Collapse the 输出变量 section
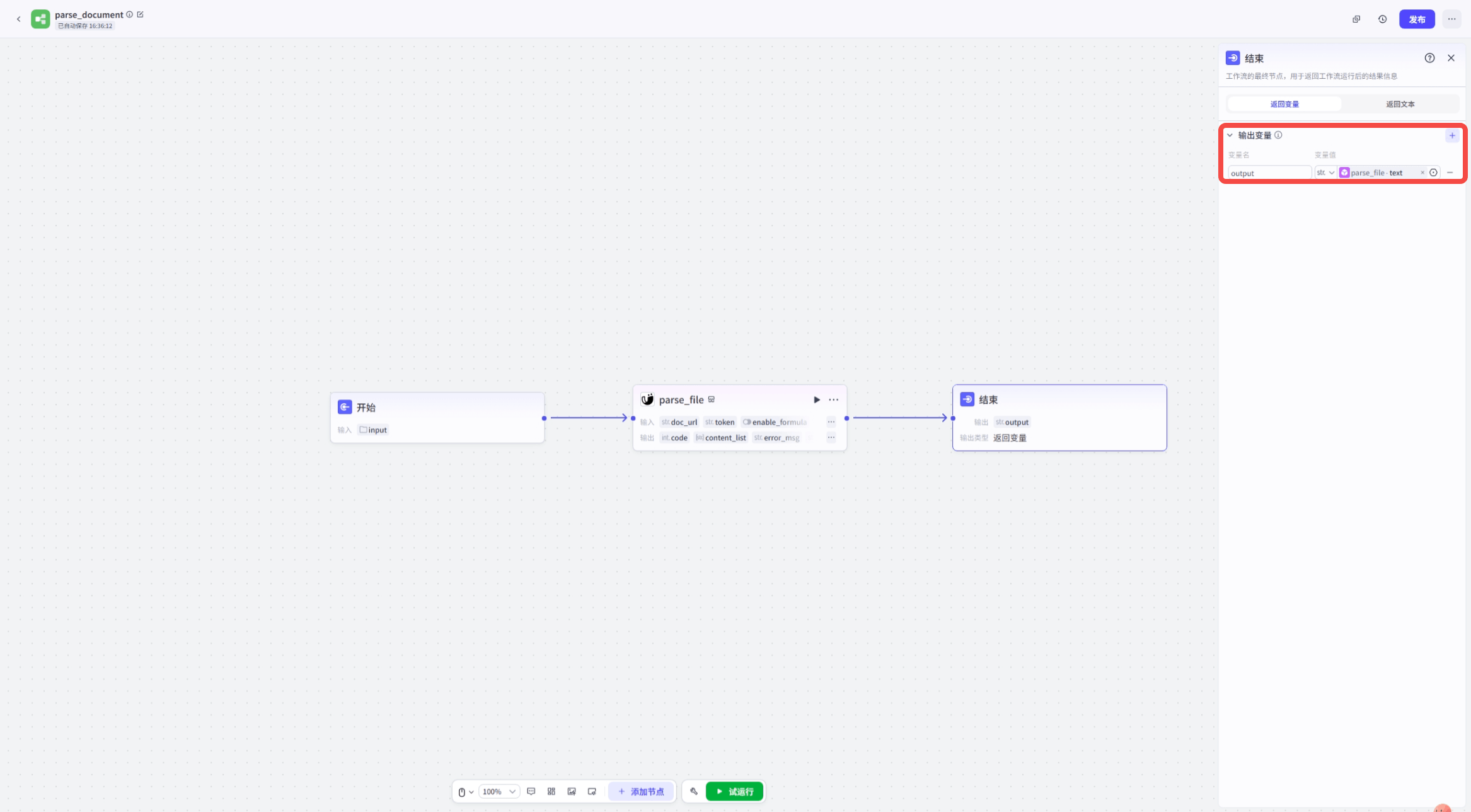Viewport: 1471px width, 812px height. tap(1230, 135)
